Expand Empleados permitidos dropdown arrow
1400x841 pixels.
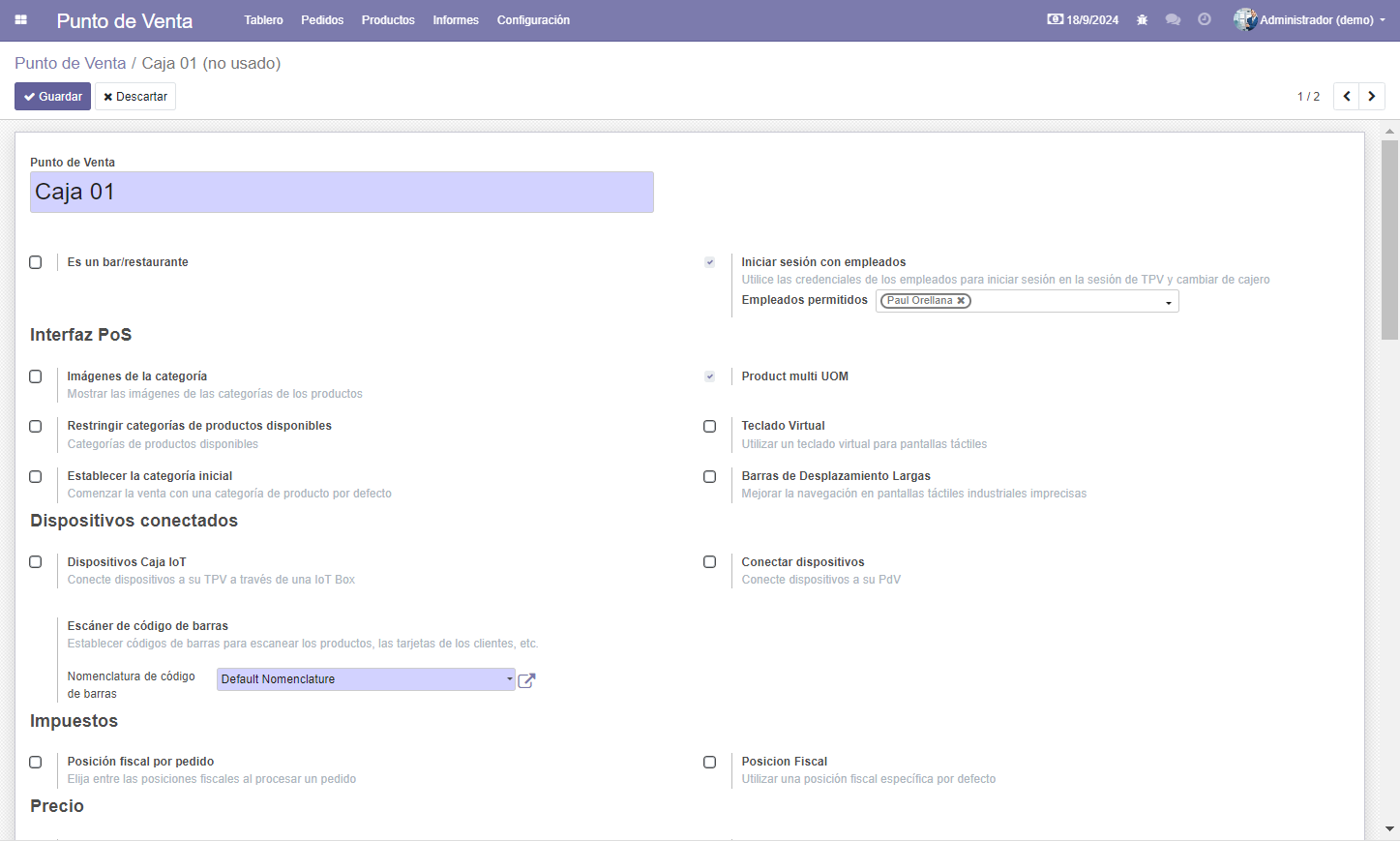(x=1169, y=303)
